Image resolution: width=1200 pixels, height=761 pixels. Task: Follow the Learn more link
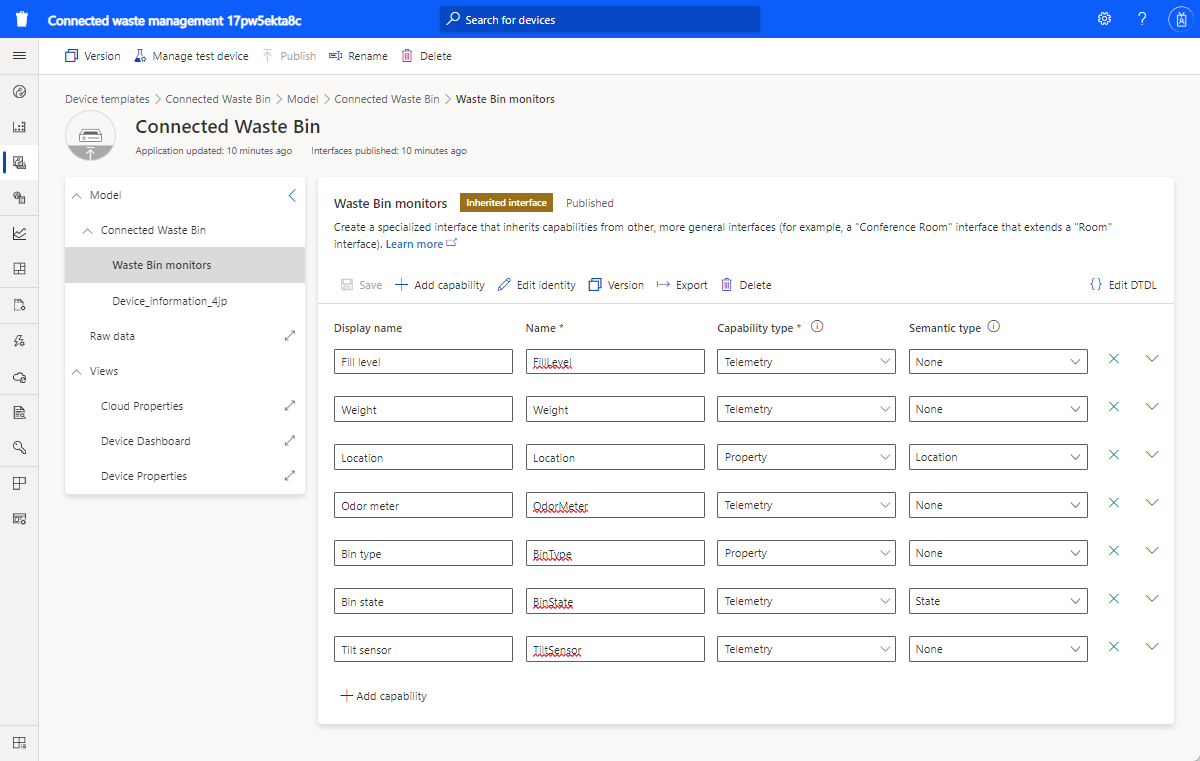pos(414,244)
